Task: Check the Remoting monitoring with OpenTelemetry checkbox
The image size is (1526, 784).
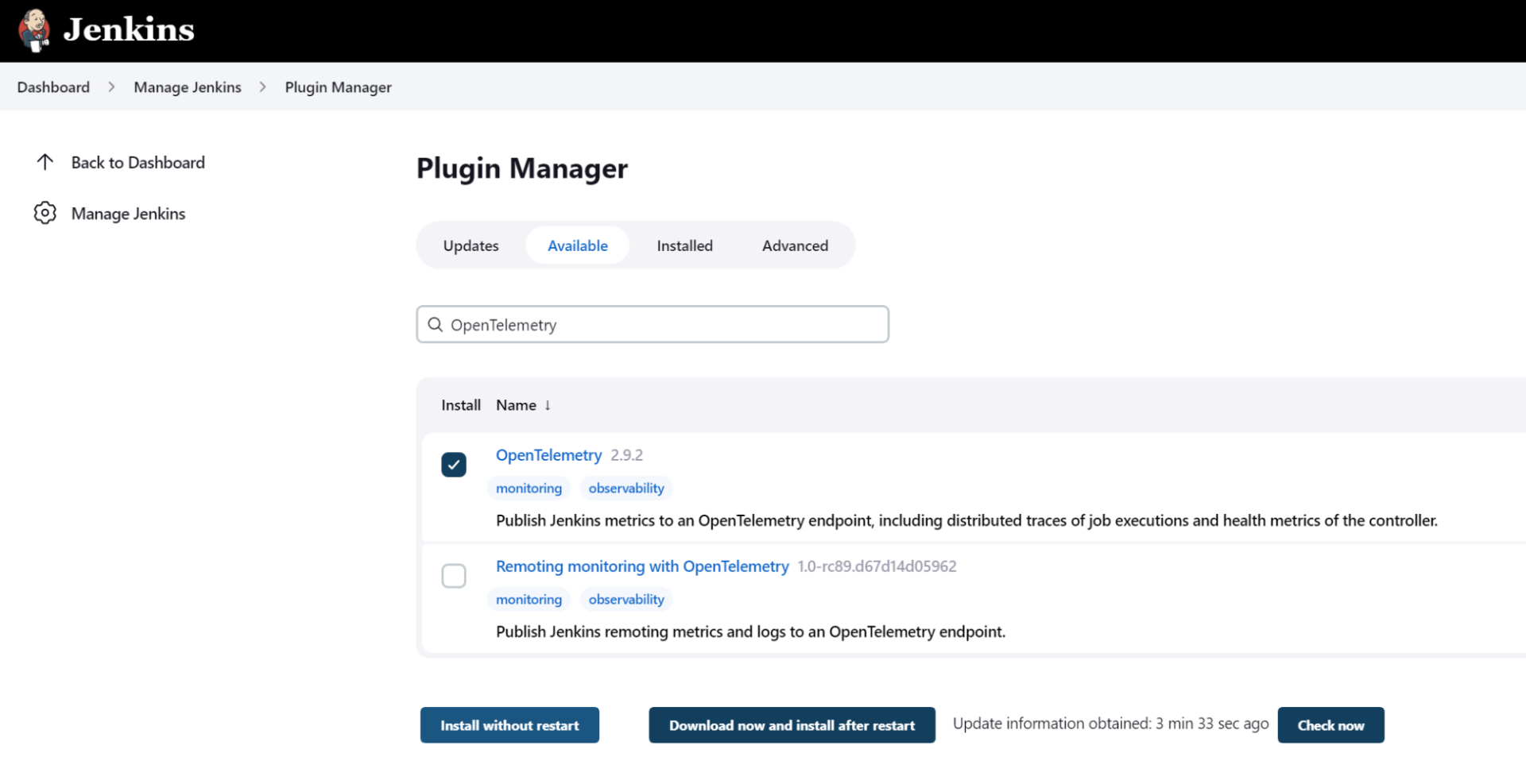Action: 454,575
